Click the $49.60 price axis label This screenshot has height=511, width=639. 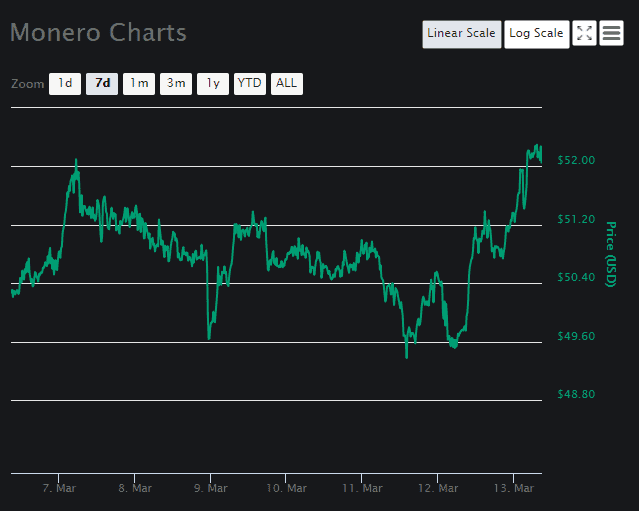pos(576,336)
